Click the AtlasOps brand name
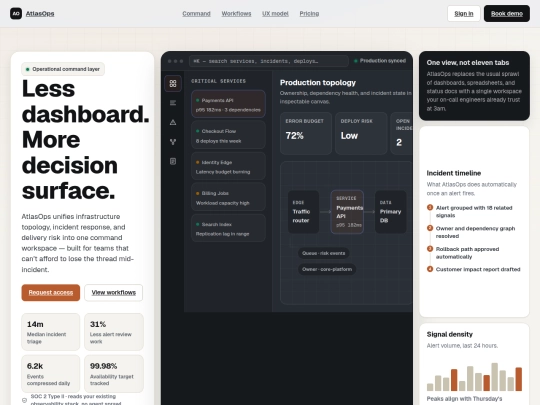Image resolution: width=540 pixels, height=405 pixels. (x=40, y=13)
